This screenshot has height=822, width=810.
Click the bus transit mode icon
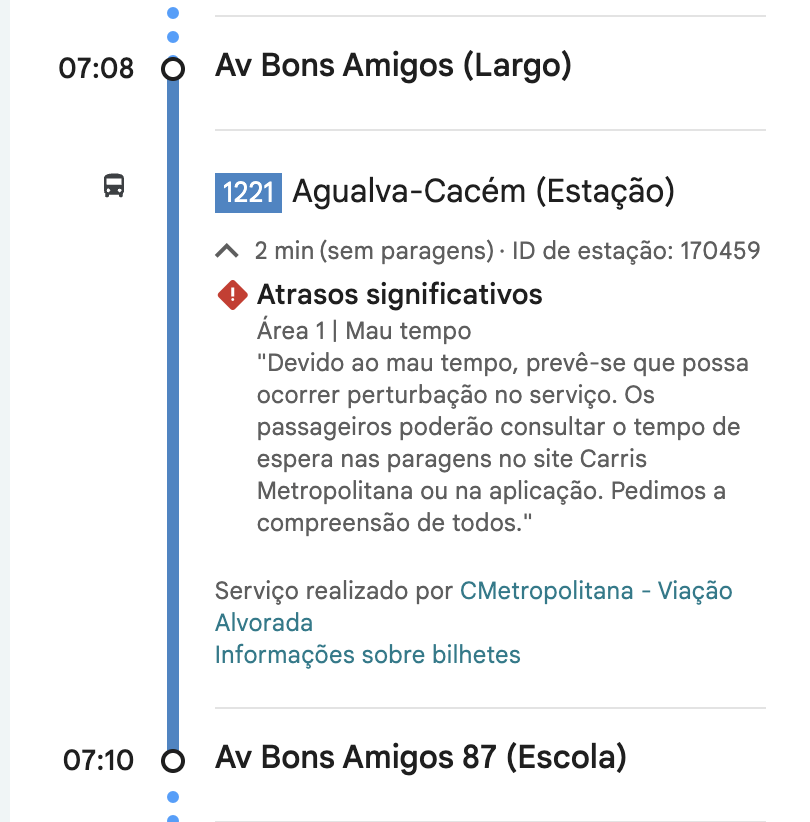click(115, 185)
